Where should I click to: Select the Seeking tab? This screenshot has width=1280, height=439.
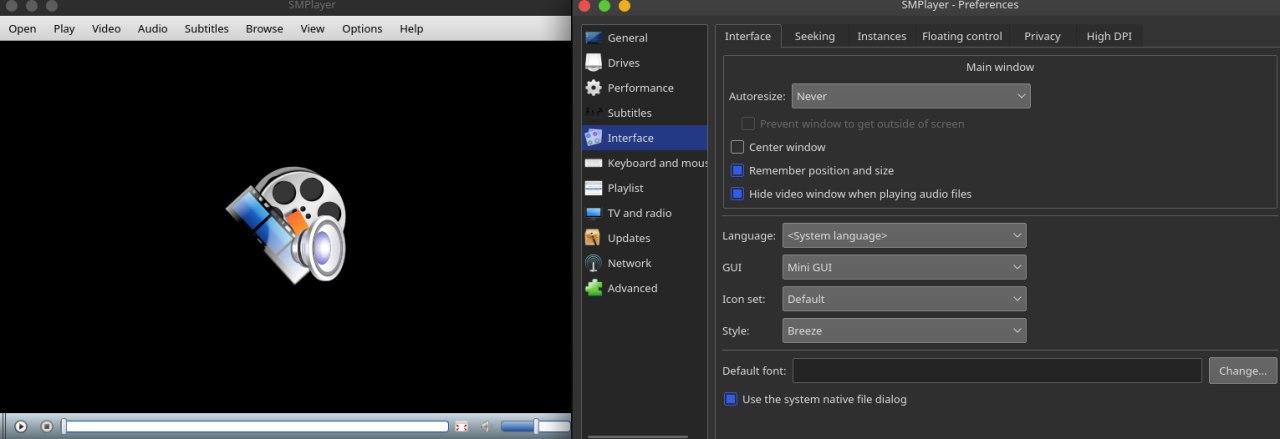pos(815,36)
